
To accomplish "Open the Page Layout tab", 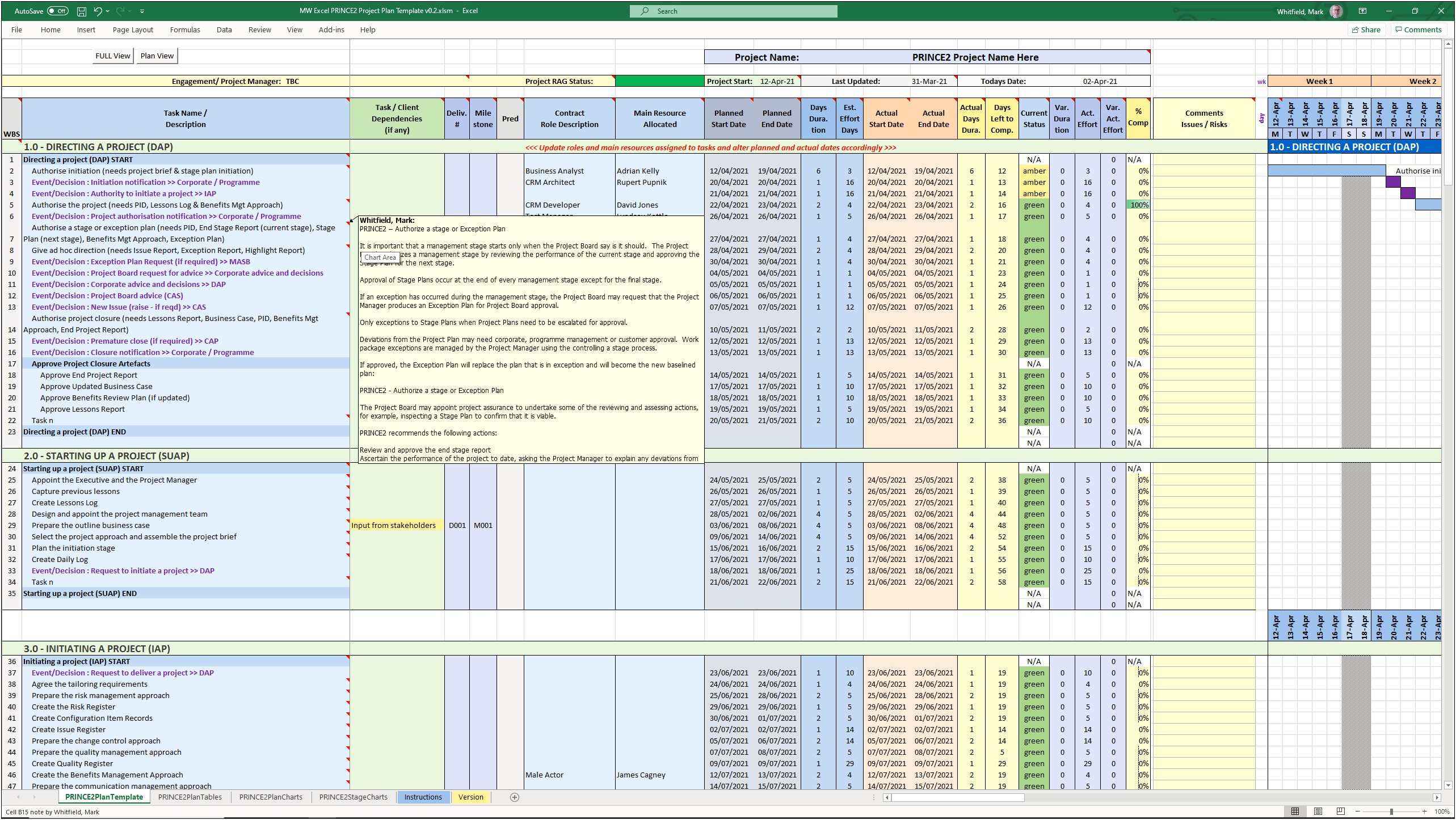I will [x=133, y=29].
